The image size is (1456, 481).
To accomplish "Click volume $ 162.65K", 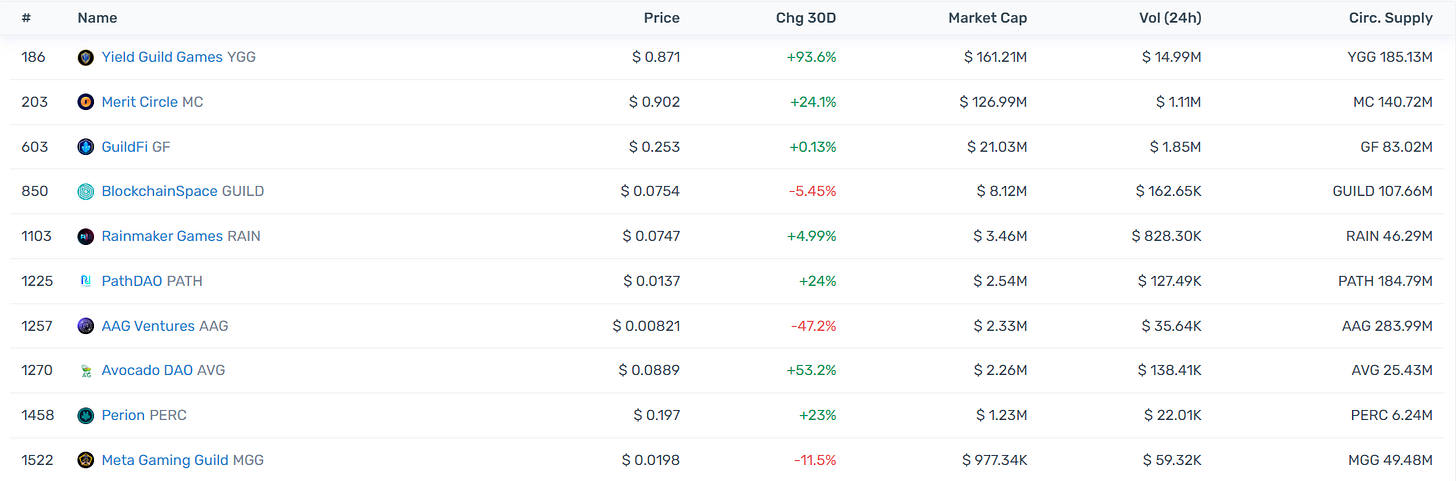I will click(x=1169, y=191).
